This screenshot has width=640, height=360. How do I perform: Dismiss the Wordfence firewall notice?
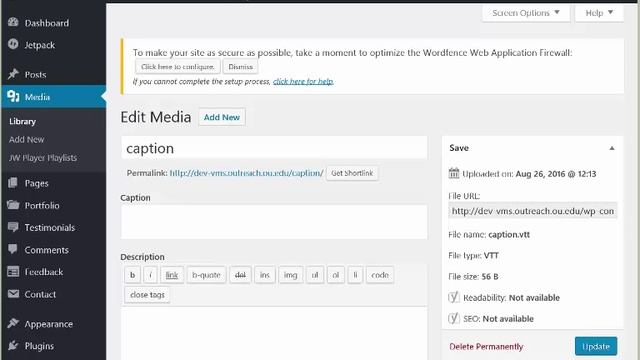(240, 67)
